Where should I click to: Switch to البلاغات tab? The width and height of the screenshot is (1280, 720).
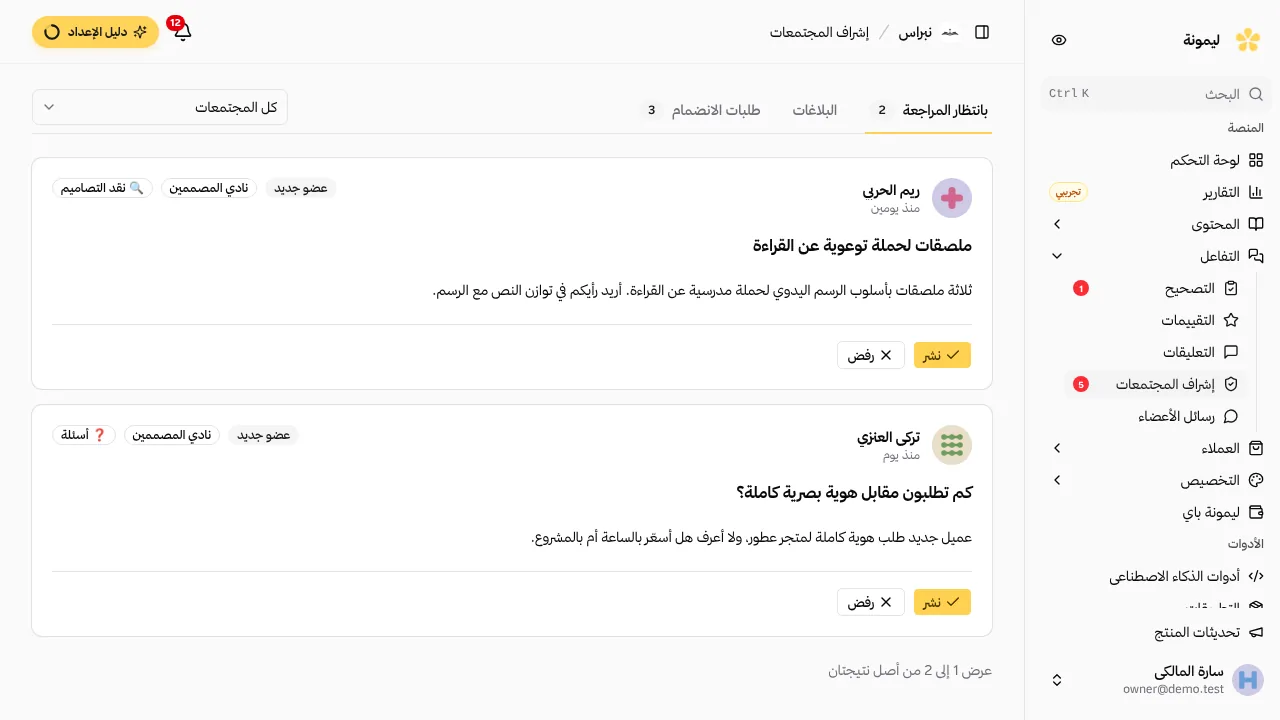[815, 110]
